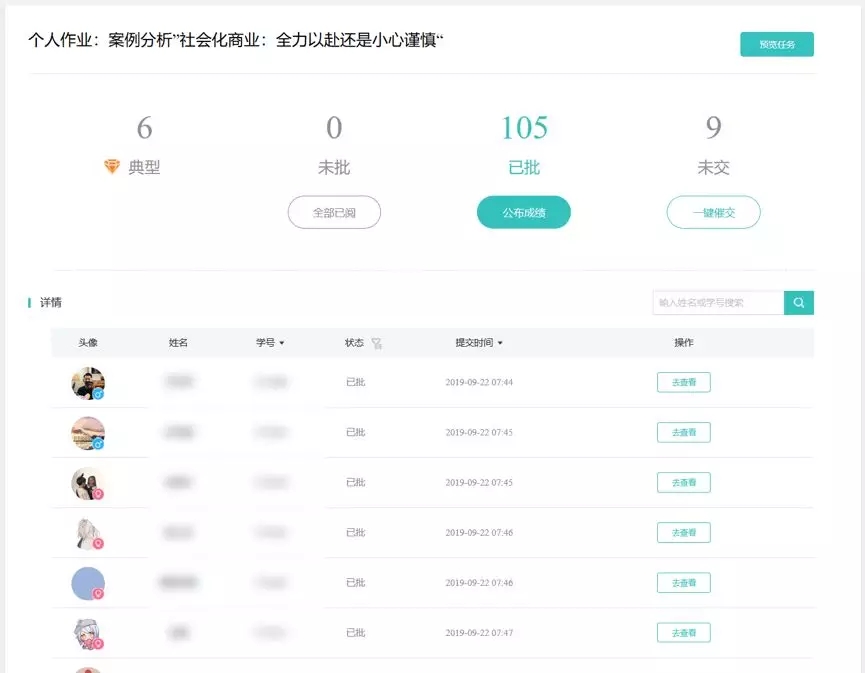The width and height of the screenshot is (865, 673).
Task: Click 去查看 for the 07:47 submission
Action: pos(683,632)
